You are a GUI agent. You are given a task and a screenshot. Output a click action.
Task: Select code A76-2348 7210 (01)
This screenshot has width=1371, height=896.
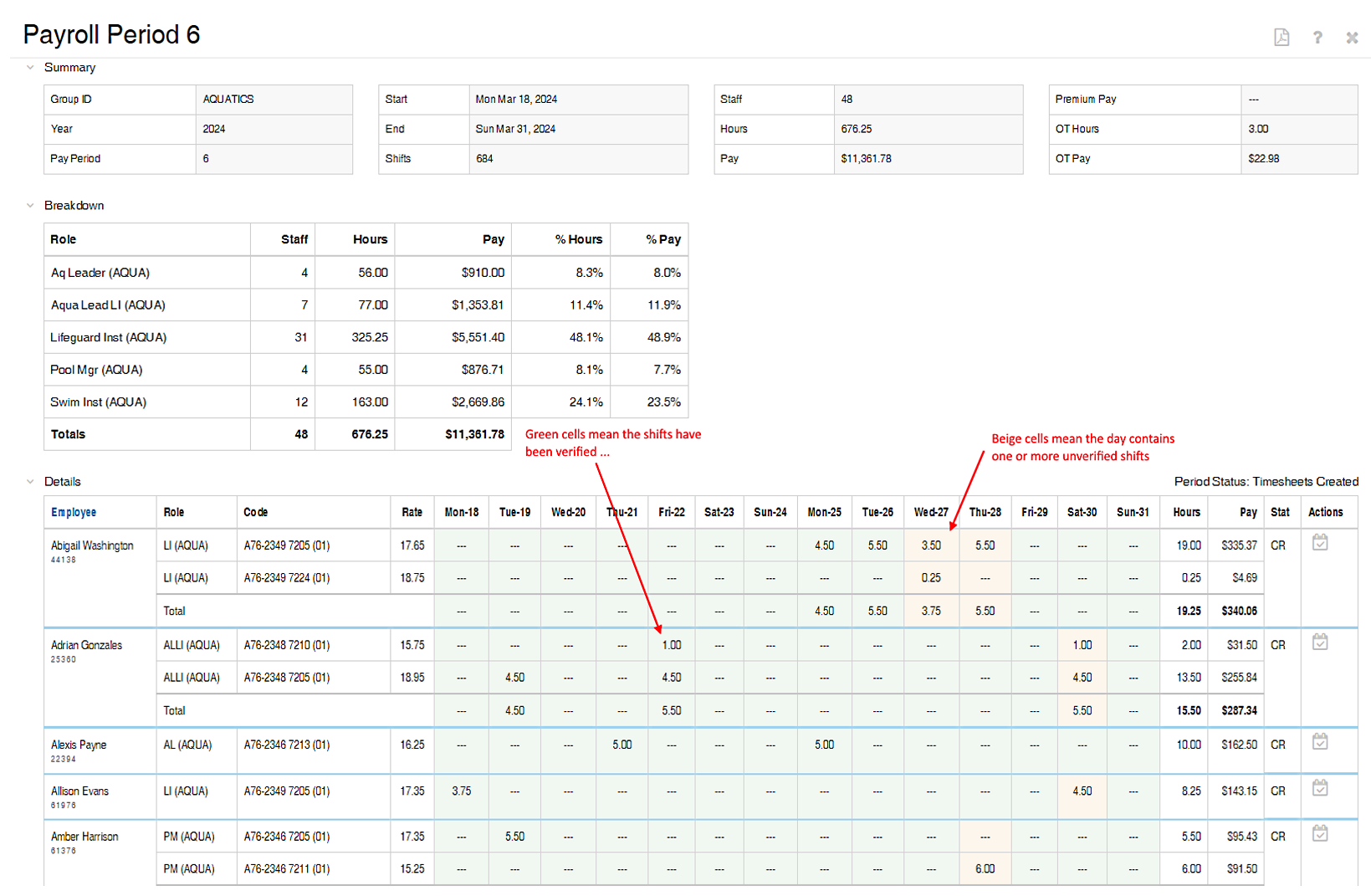pyautogui.click(x=287, y=645)
